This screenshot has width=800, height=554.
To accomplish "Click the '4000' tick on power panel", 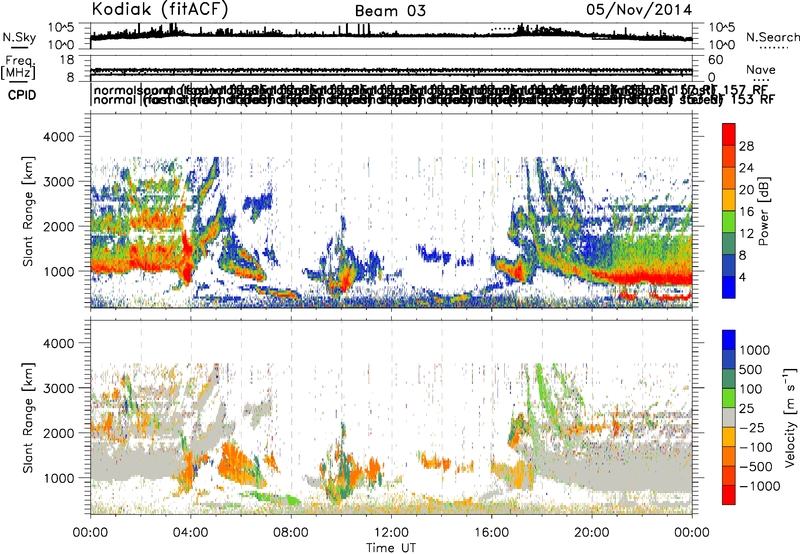I will point(58,137).
